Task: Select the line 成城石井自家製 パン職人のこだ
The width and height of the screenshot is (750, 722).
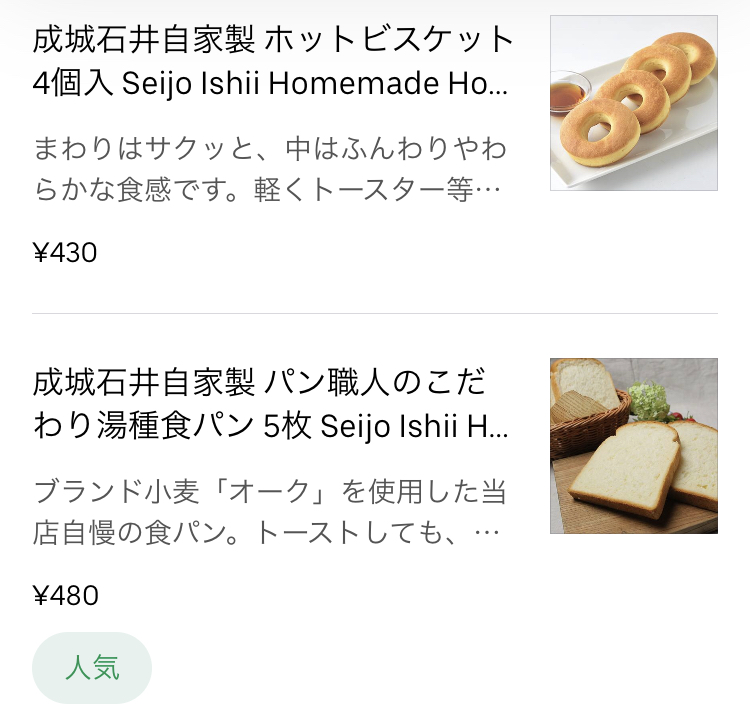Action: (x=259, y=383)
